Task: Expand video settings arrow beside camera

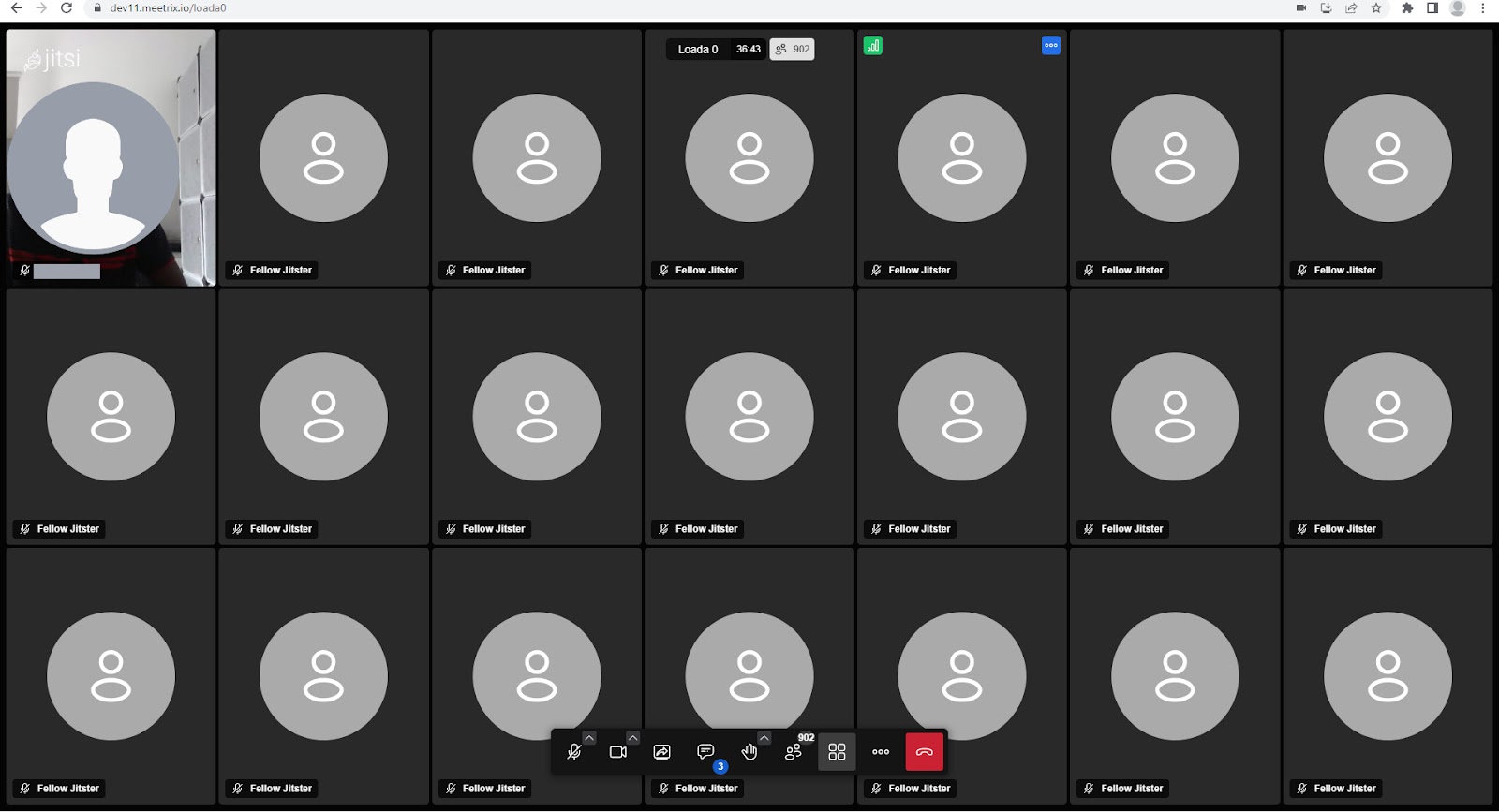Action: 633,738
